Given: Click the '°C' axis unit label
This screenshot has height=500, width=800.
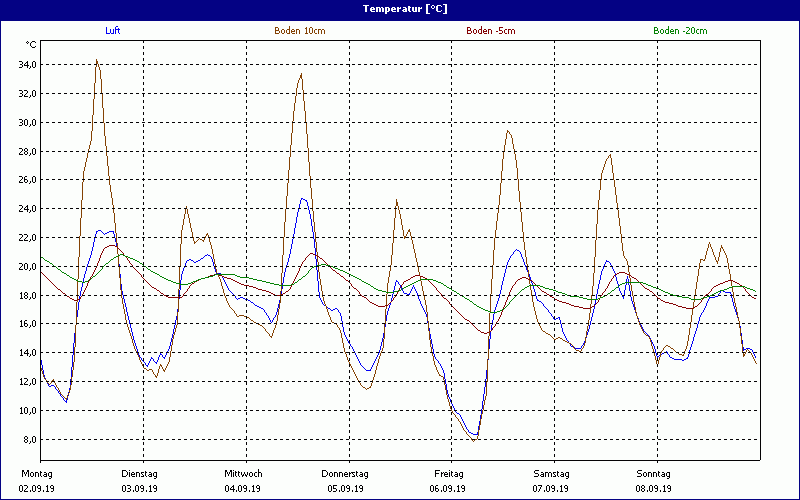Looking at the screenshot, I should click(x=31, y=45).
